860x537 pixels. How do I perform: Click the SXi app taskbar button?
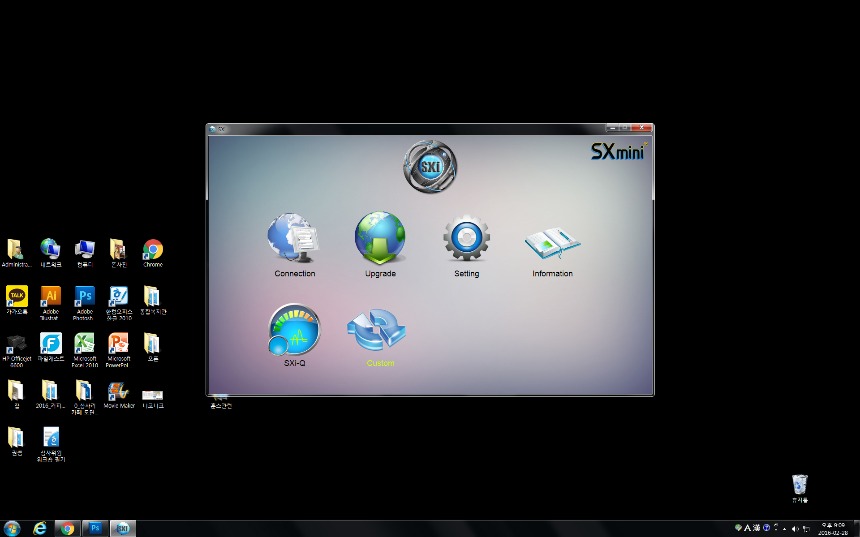pos(122,528)
